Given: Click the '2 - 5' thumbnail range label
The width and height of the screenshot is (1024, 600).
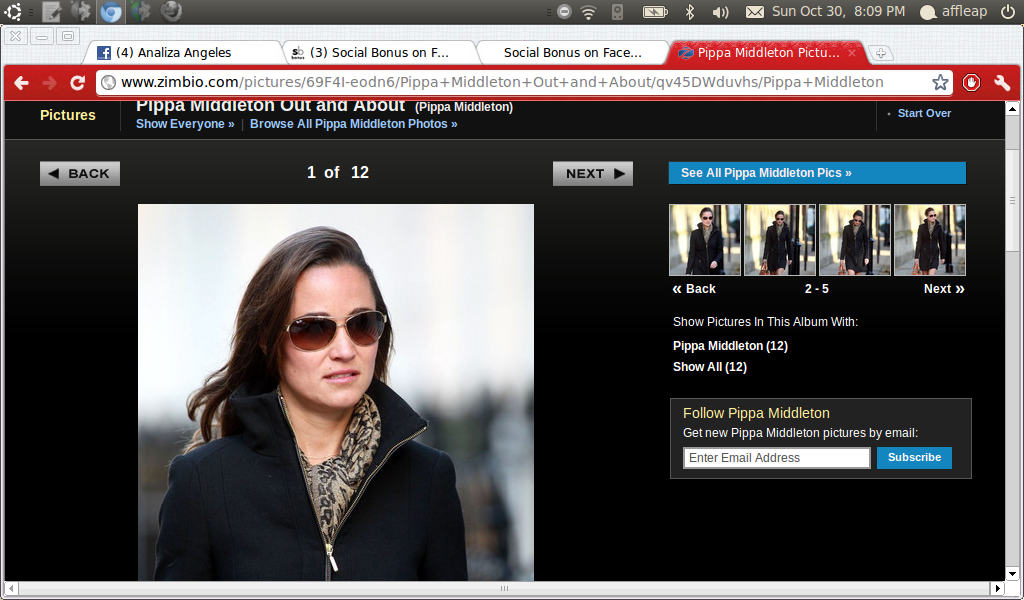Looking at the screenshot, I should pos(817,289).
